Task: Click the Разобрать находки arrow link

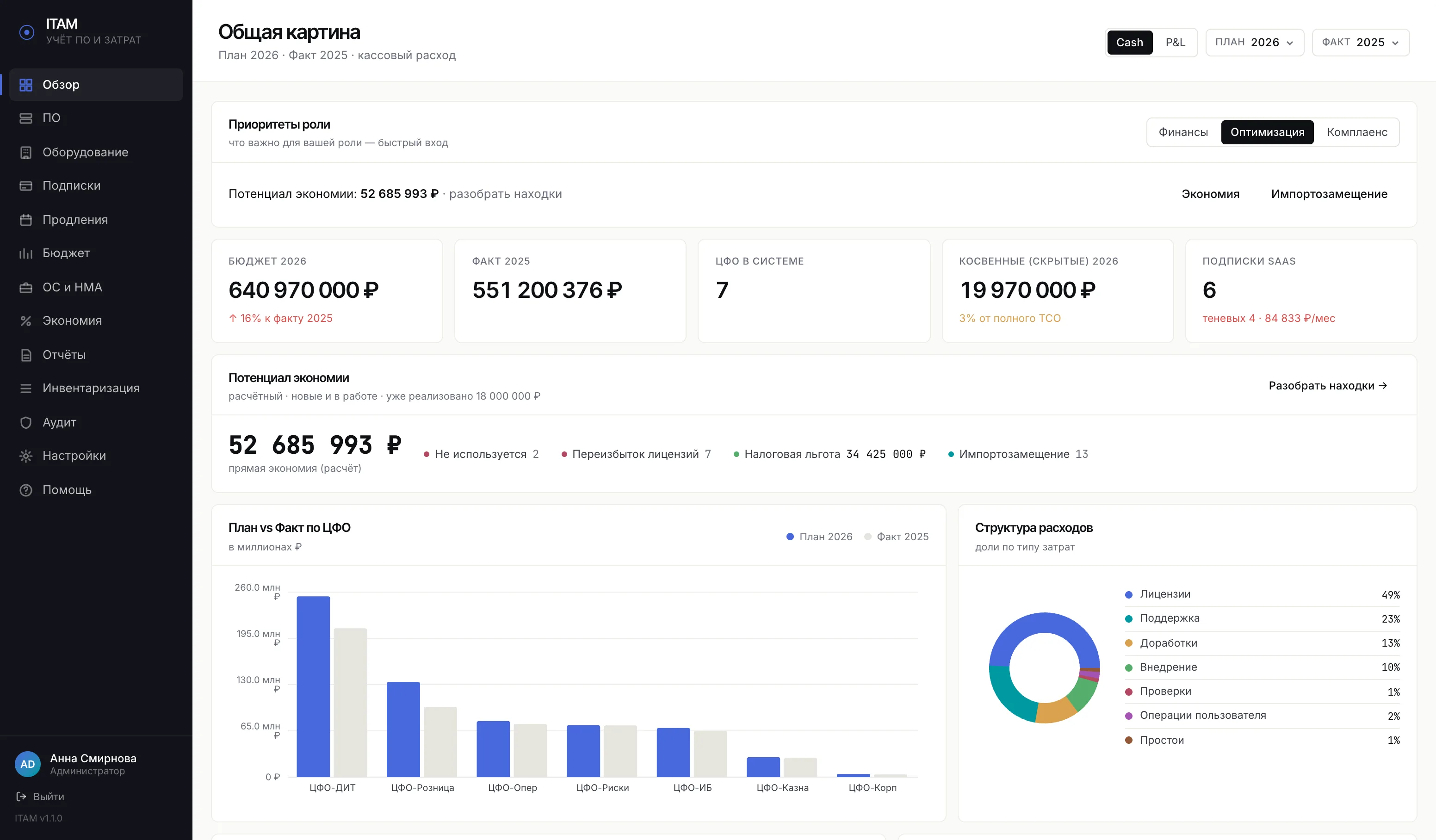Action: point(1328,386)
